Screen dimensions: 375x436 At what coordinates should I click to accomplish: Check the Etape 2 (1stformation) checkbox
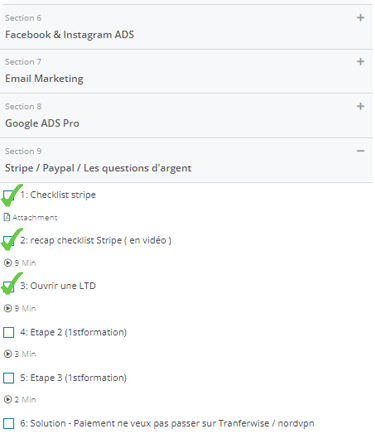point(9,332)
